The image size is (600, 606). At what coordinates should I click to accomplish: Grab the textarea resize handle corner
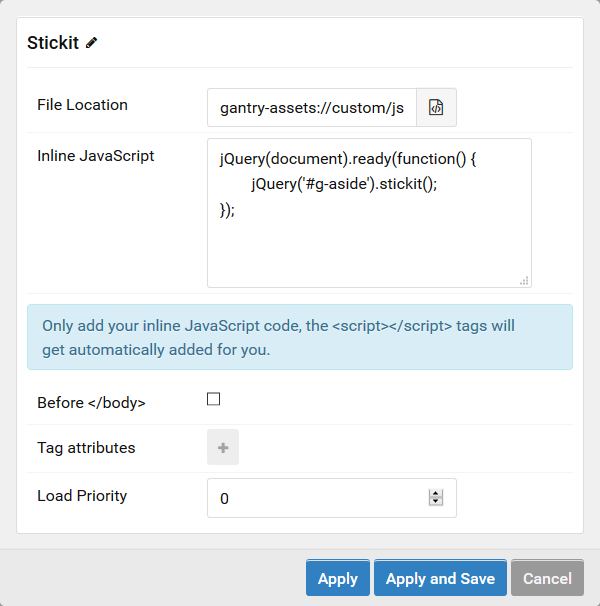click(524, 281)
